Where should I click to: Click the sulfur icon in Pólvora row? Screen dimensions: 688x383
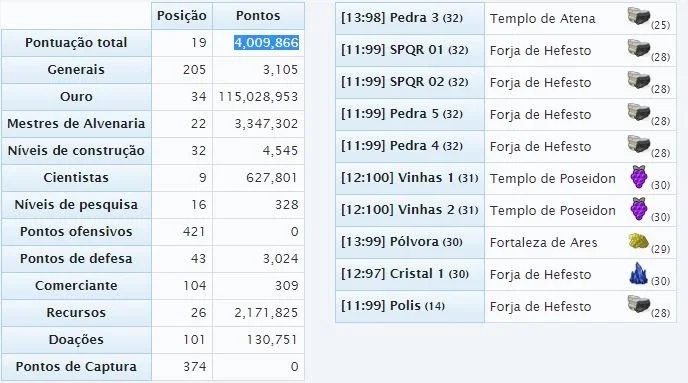coord(638,241)
